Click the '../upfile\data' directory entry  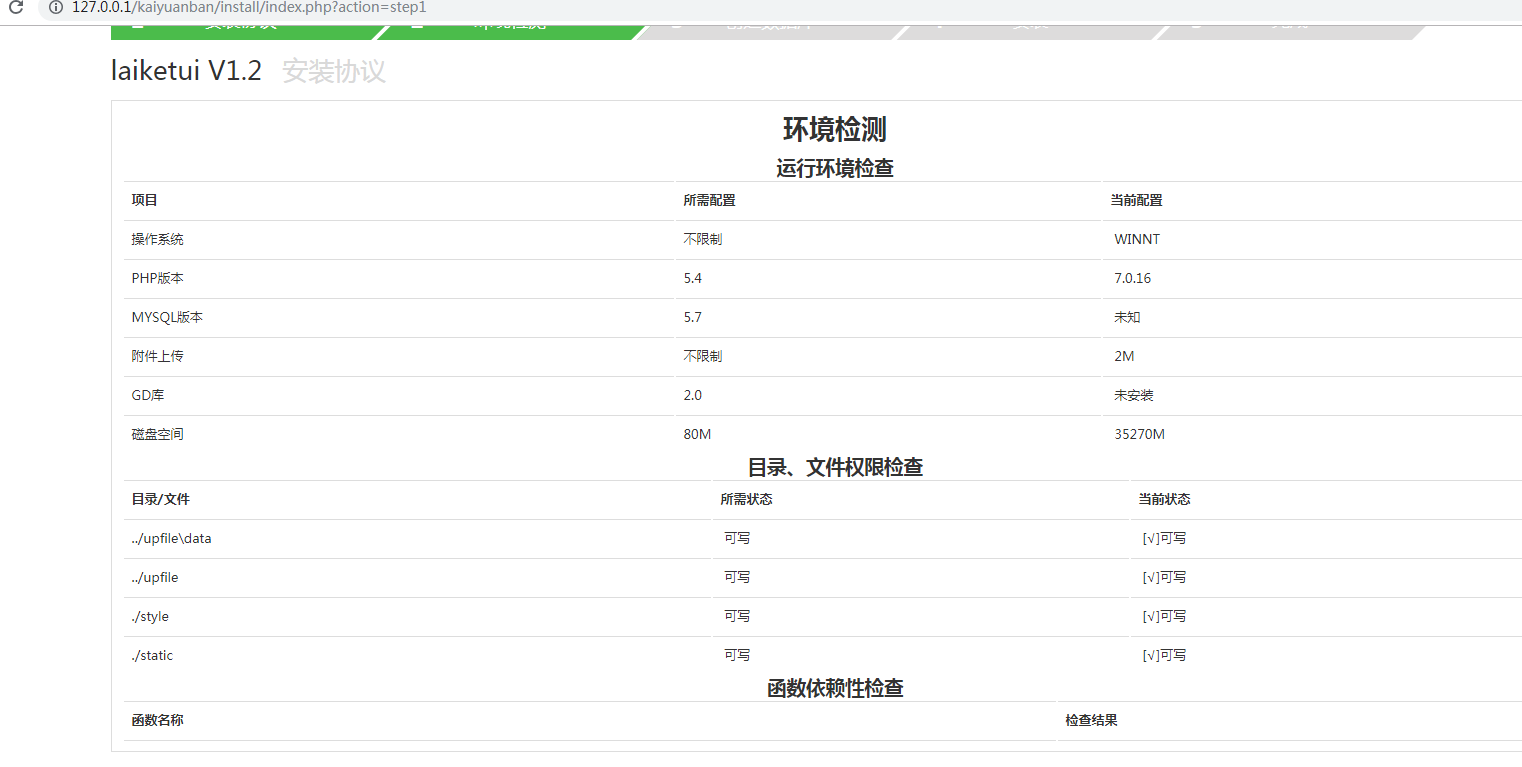pos(171,538)
